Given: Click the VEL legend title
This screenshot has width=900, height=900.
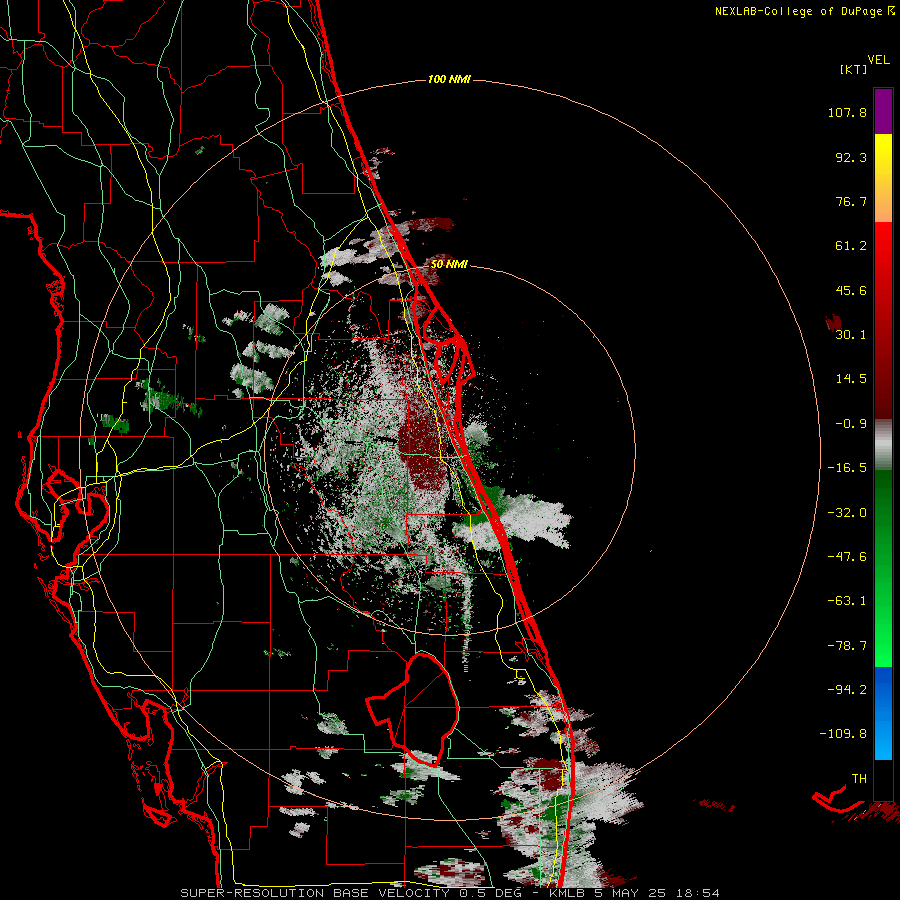Looking at the screenshot, I should tap(878, 59).
